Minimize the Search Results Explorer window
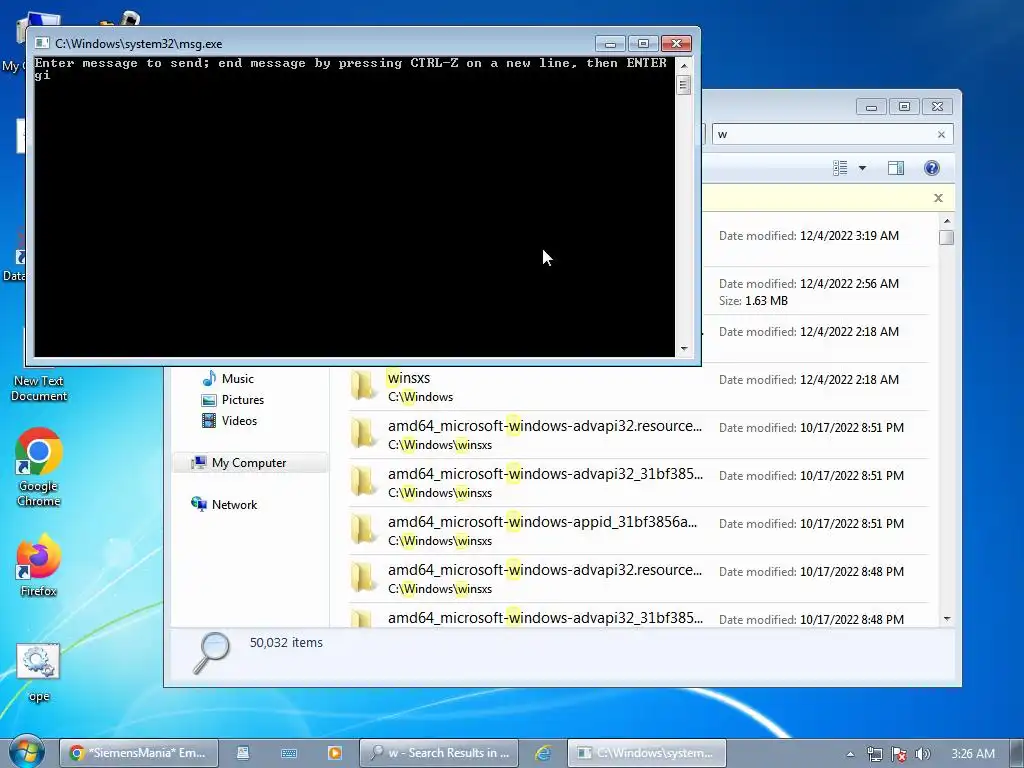Screen dimensions: 1024x768 coord(871,106)
